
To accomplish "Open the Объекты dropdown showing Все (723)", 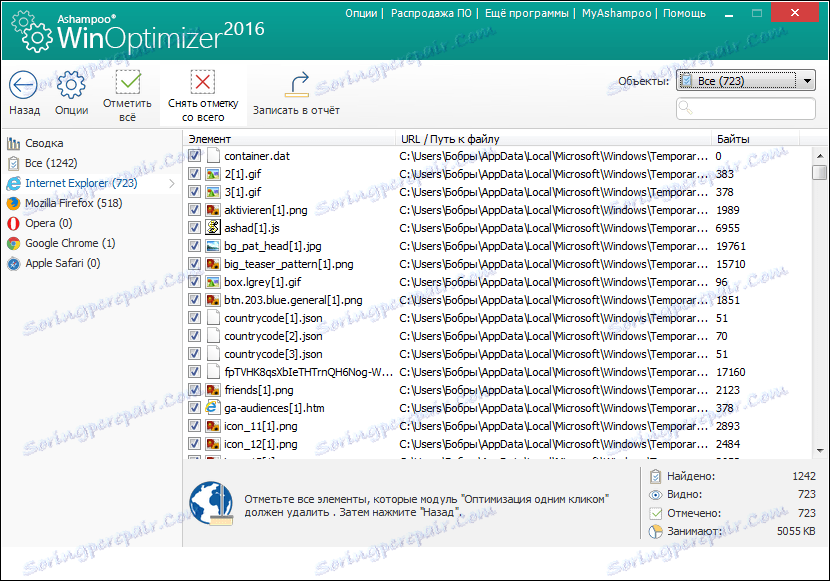I will [745, 81].
